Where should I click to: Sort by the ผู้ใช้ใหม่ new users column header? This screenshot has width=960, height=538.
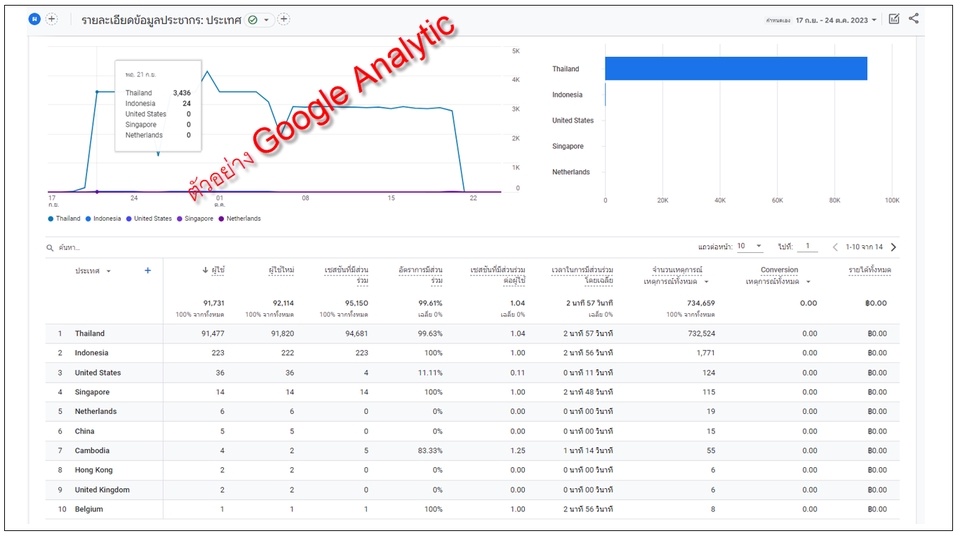(x=282, y=270)
